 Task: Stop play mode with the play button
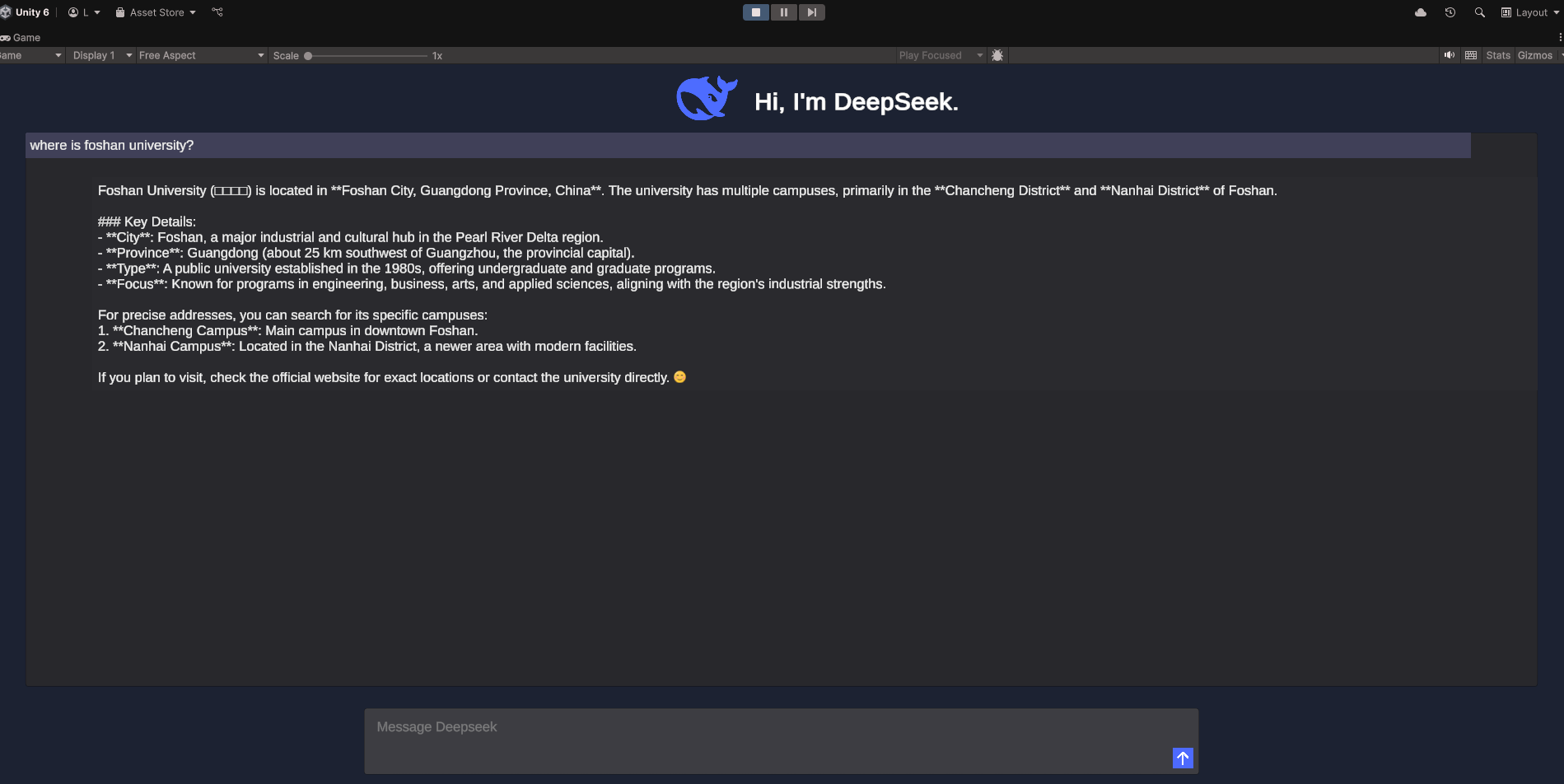click(x=756, y=12)
